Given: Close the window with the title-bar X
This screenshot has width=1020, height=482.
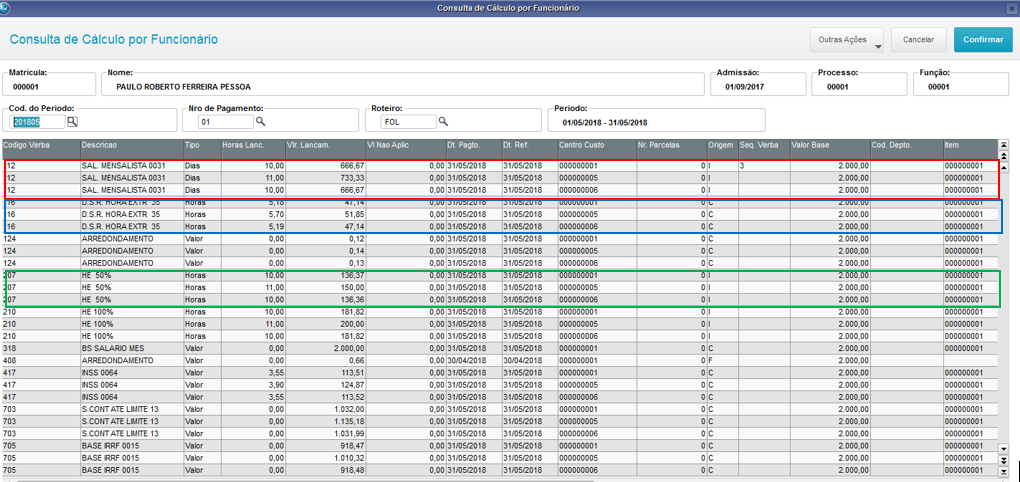Looking at the screenshot, I should (x=1013, y=8).
